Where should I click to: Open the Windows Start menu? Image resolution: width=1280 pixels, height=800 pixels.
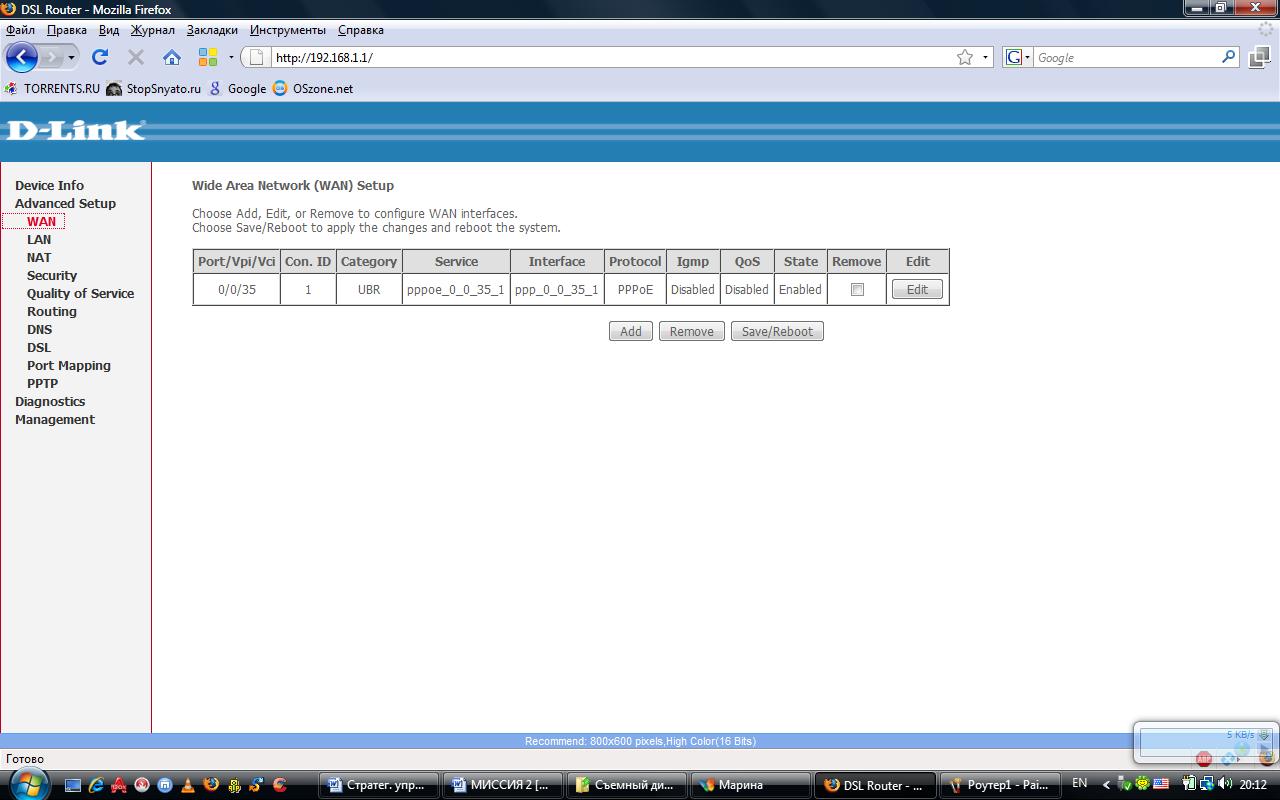[27, 783]
